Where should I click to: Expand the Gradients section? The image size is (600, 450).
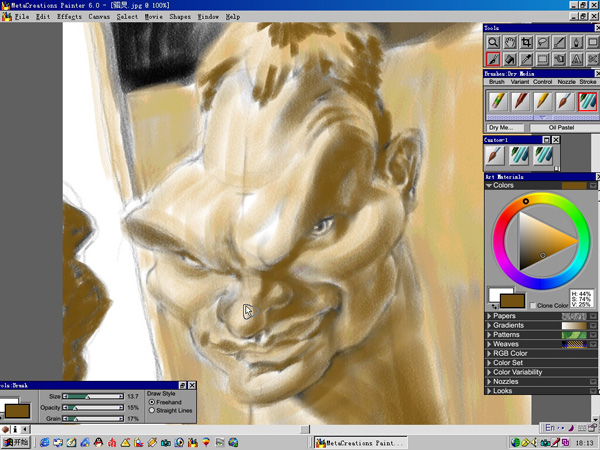[489, 325]
